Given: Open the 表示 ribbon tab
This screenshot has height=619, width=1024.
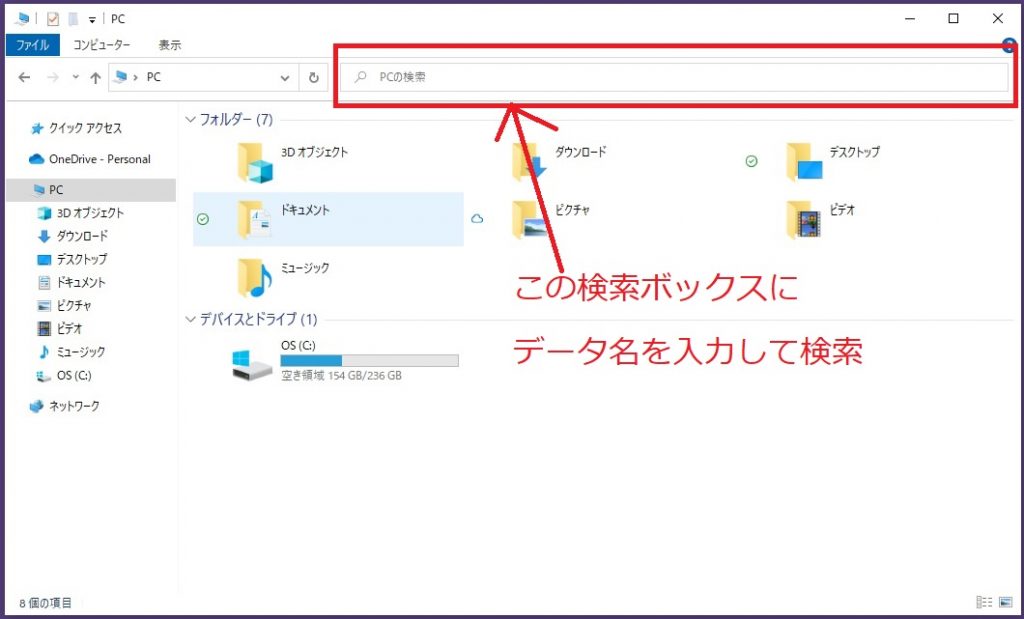Looking at the screenshot, I should coord(169,45).
